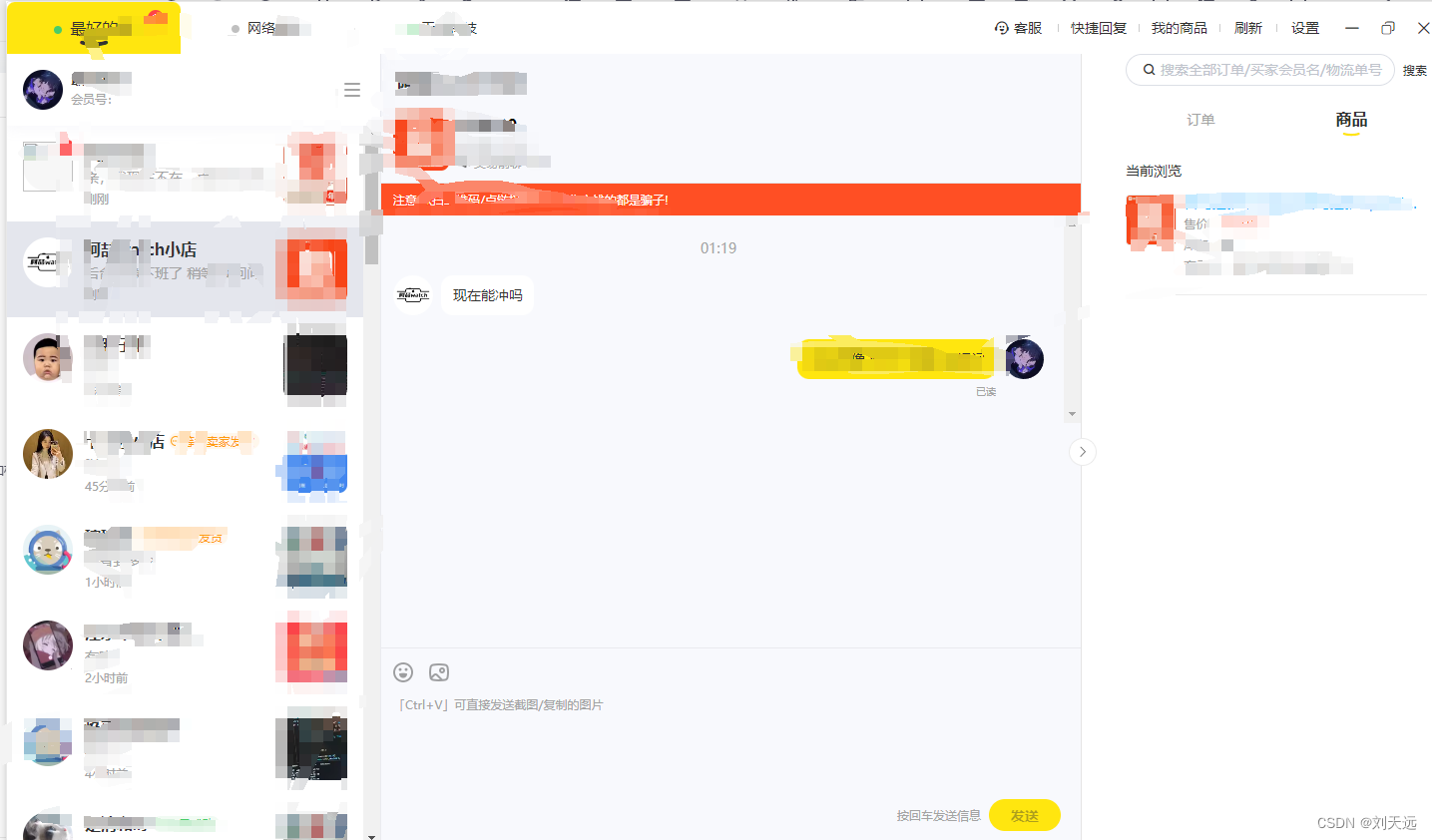This screenshot has height=840, width=1432.
Task: Click the send image icon
Action: (x=439, y=672)
